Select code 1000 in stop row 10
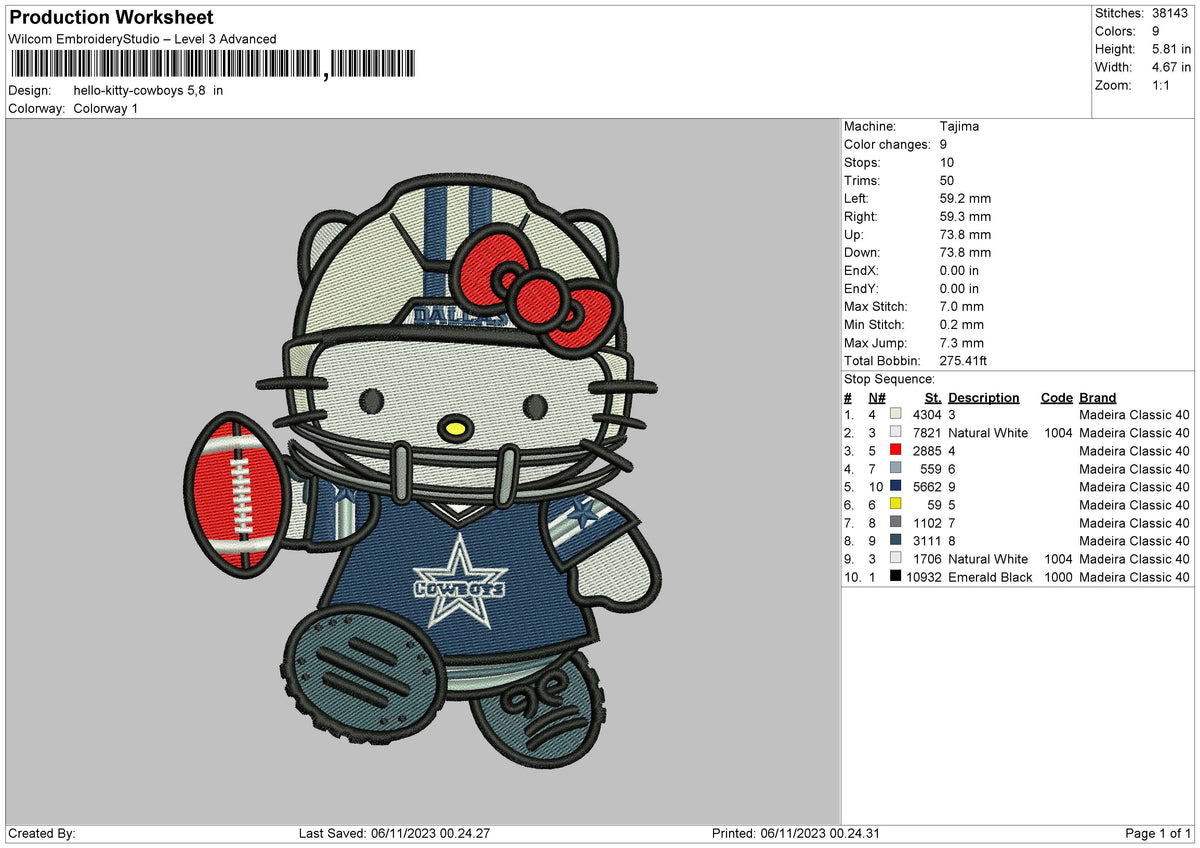Image resolution: width=1200 pixels, height=848 pixels. coord(1057,577)
